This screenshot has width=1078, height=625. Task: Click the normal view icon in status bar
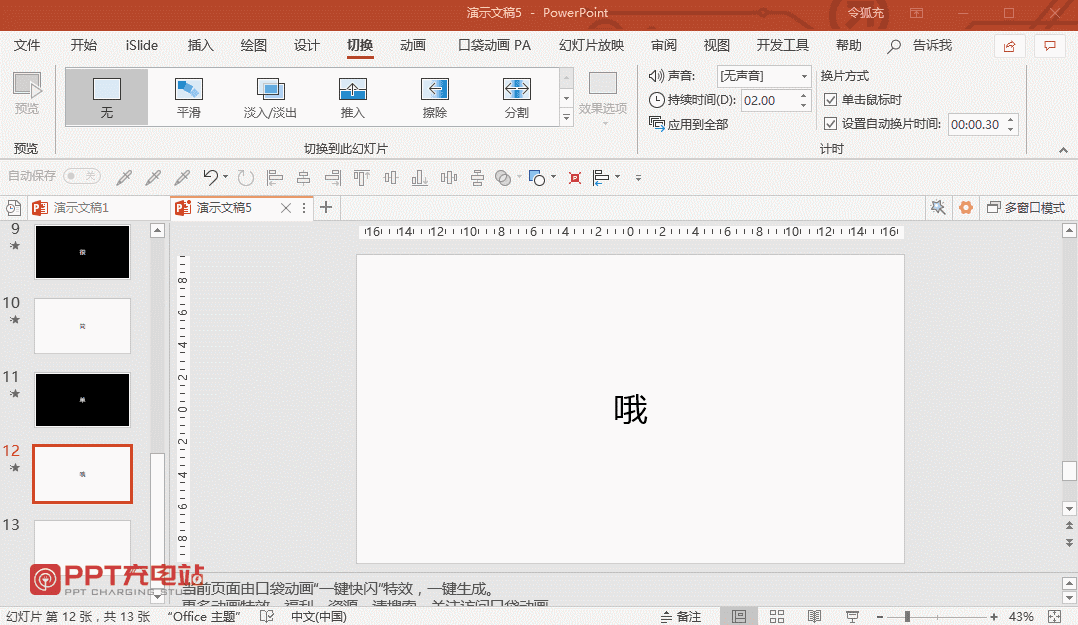tap(739, 617)
